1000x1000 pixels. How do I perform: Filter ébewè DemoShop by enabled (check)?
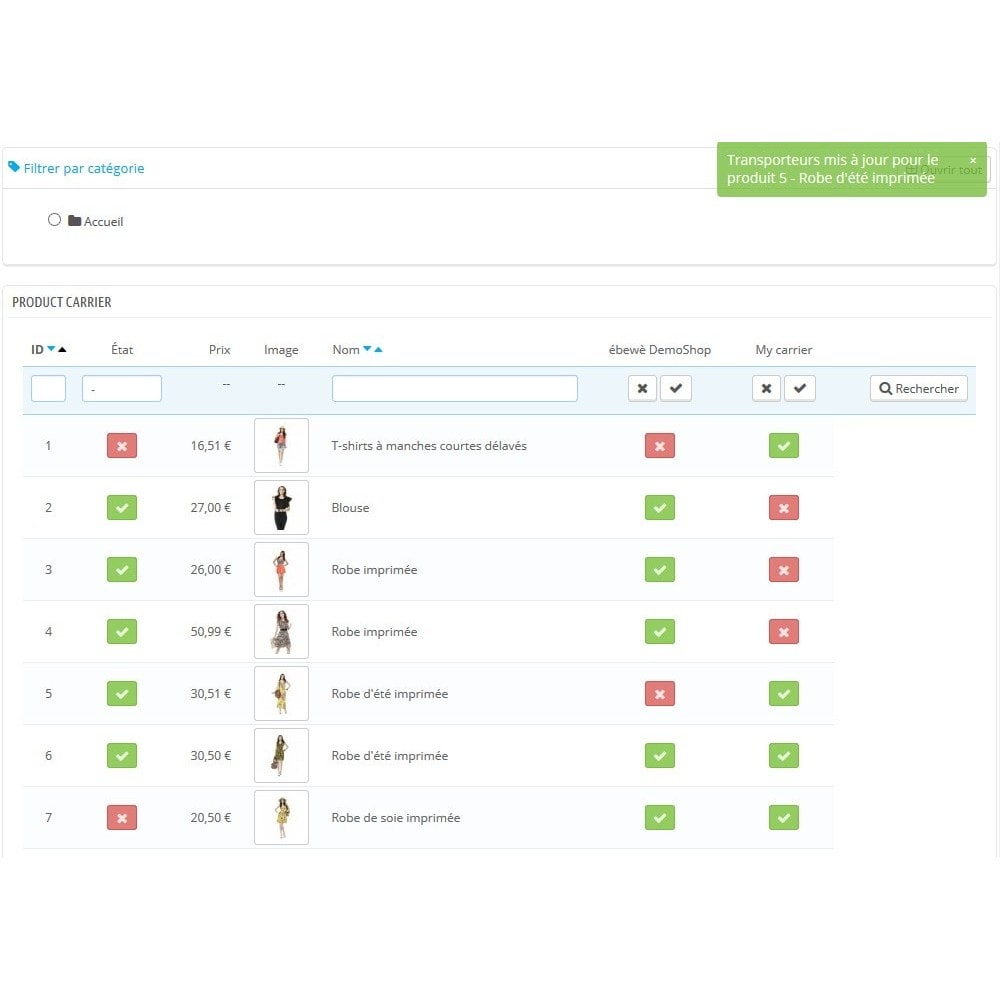(x=676, y=388)
